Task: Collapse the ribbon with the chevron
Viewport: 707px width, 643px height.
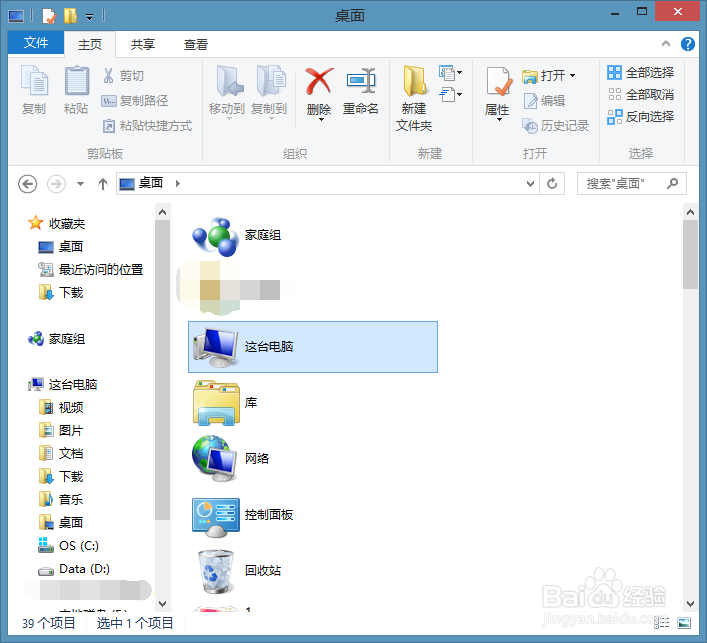Action: (666, 44)
